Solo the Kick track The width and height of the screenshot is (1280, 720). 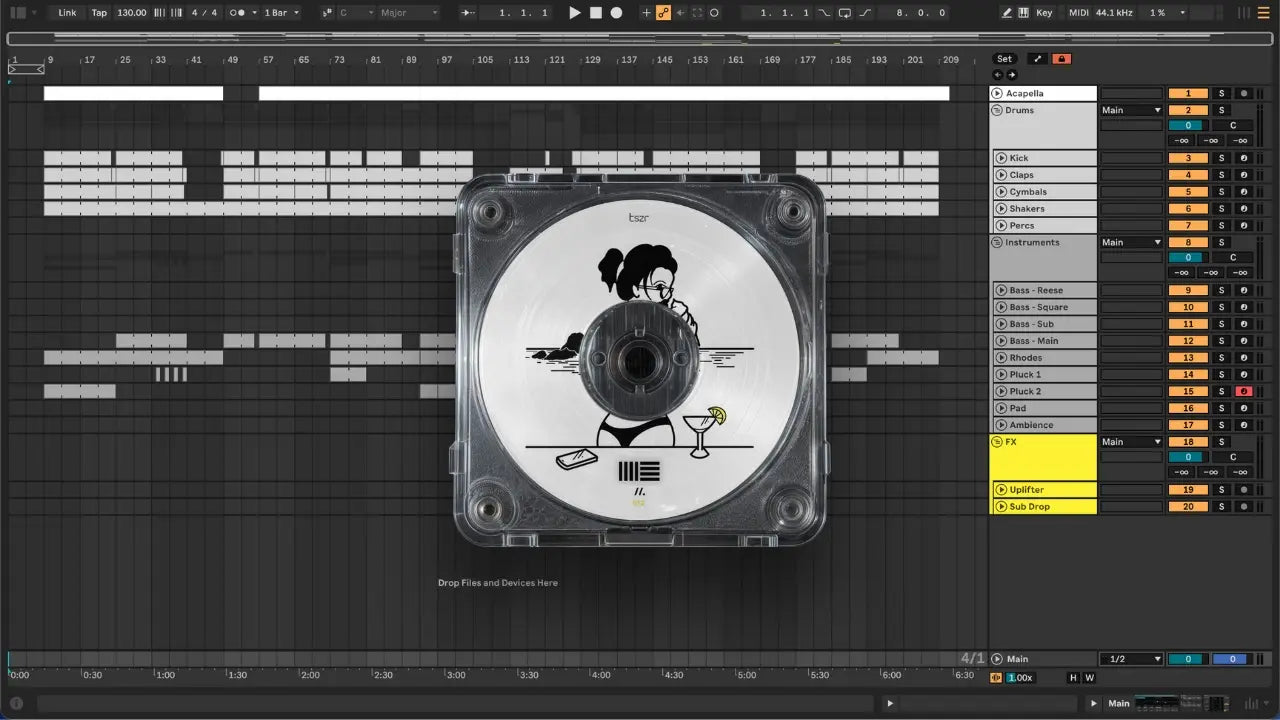tap(1221, 158)
